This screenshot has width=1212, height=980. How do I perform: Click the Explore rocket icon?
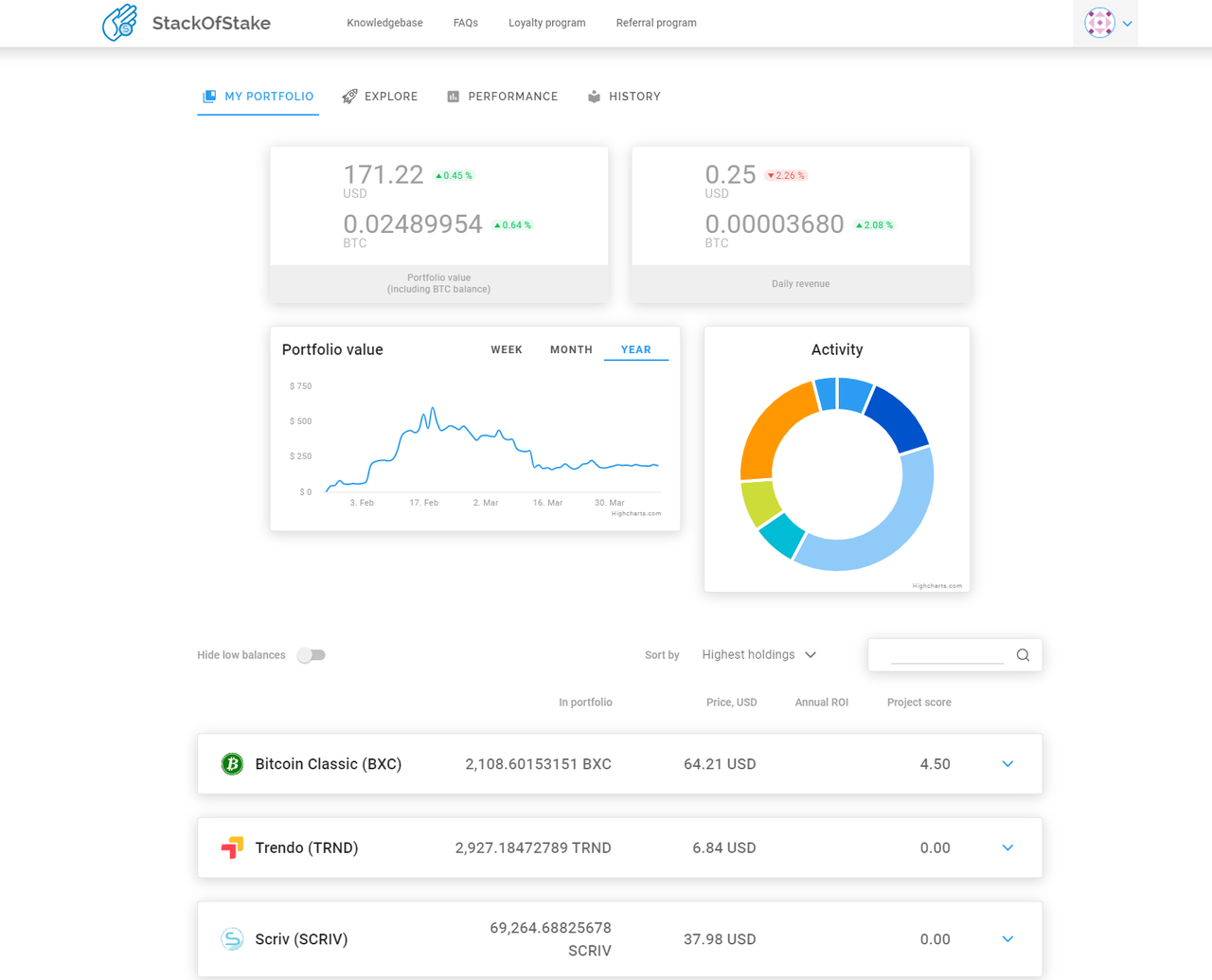(349, 97)
